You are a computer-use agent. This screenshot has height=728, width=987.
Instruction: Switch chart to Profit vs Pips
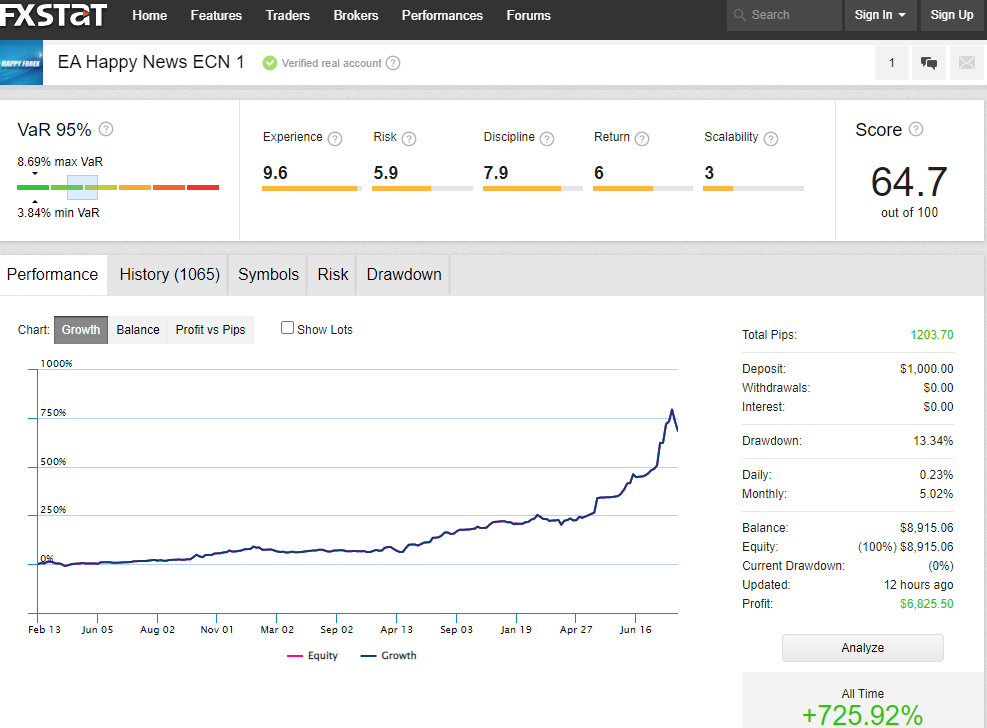[210, 330]
